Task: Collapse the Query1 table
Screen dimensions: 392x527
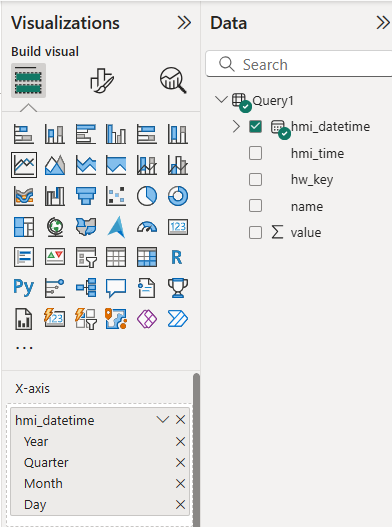Action: click(x=221, y=99)
